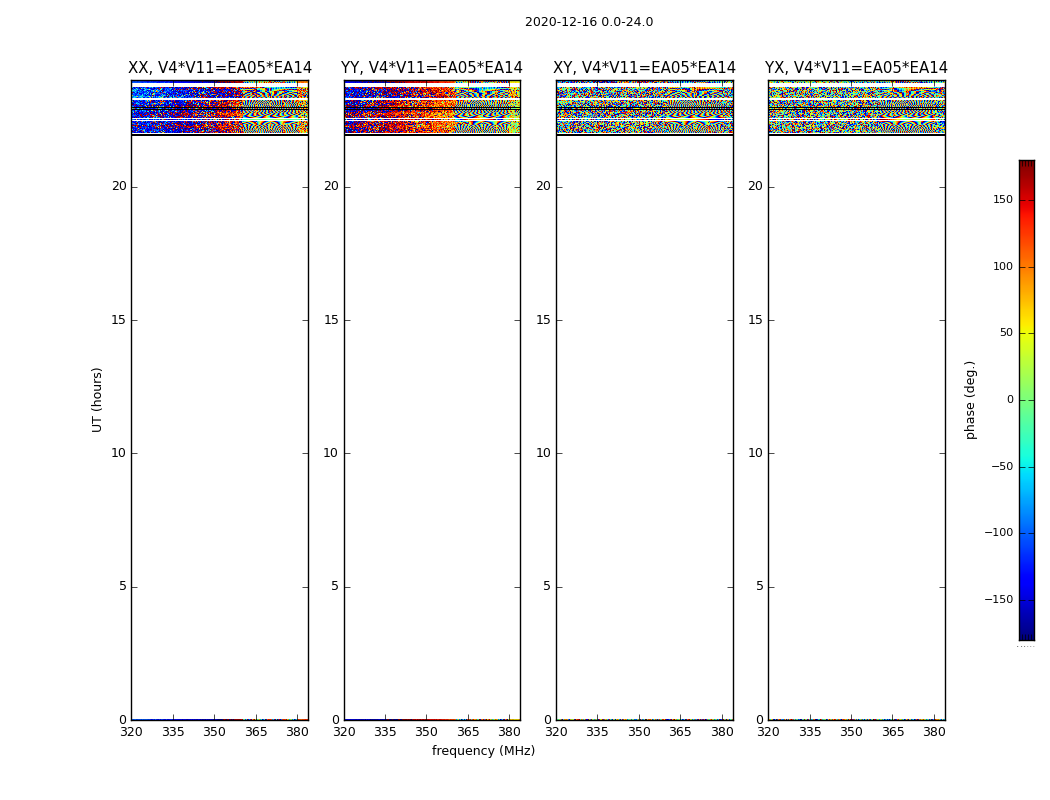Click the phase data strip in XX panel

(x=219, y=108)
